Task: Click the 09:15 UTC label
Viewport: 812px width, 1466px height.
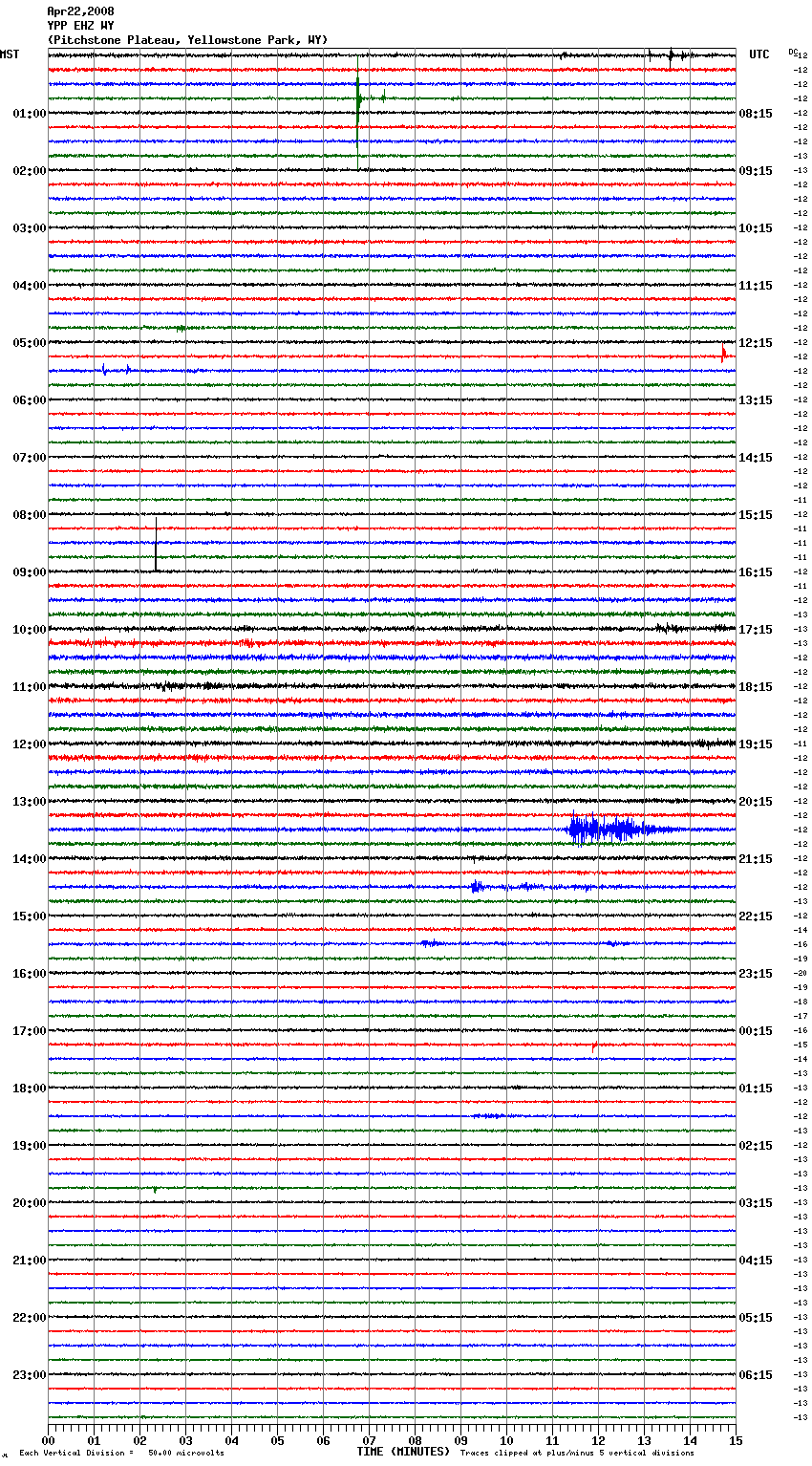Action: click(x=756, y=171)
